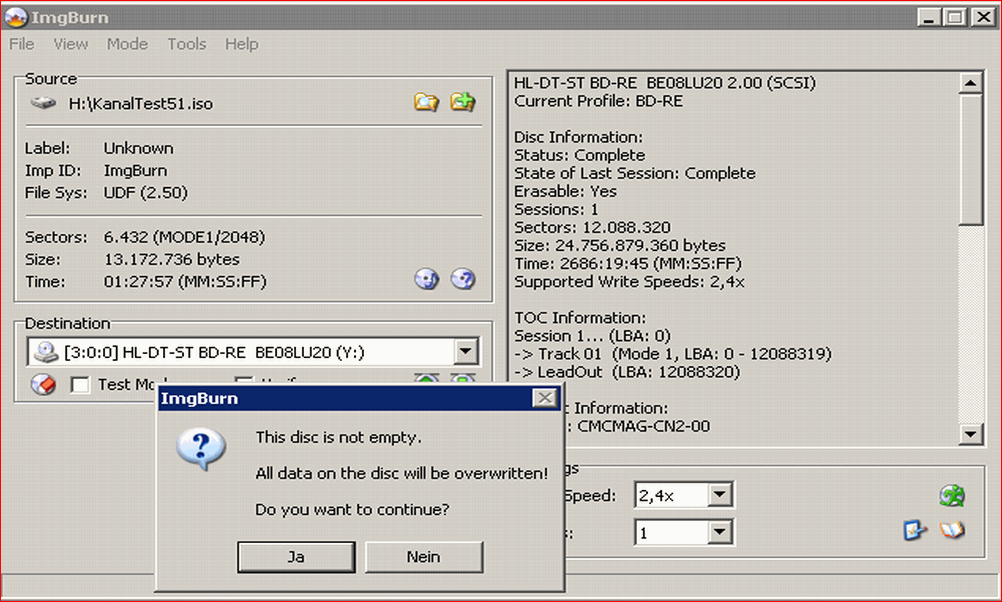Toggle the partially hidden Verify checkbox

243,384
